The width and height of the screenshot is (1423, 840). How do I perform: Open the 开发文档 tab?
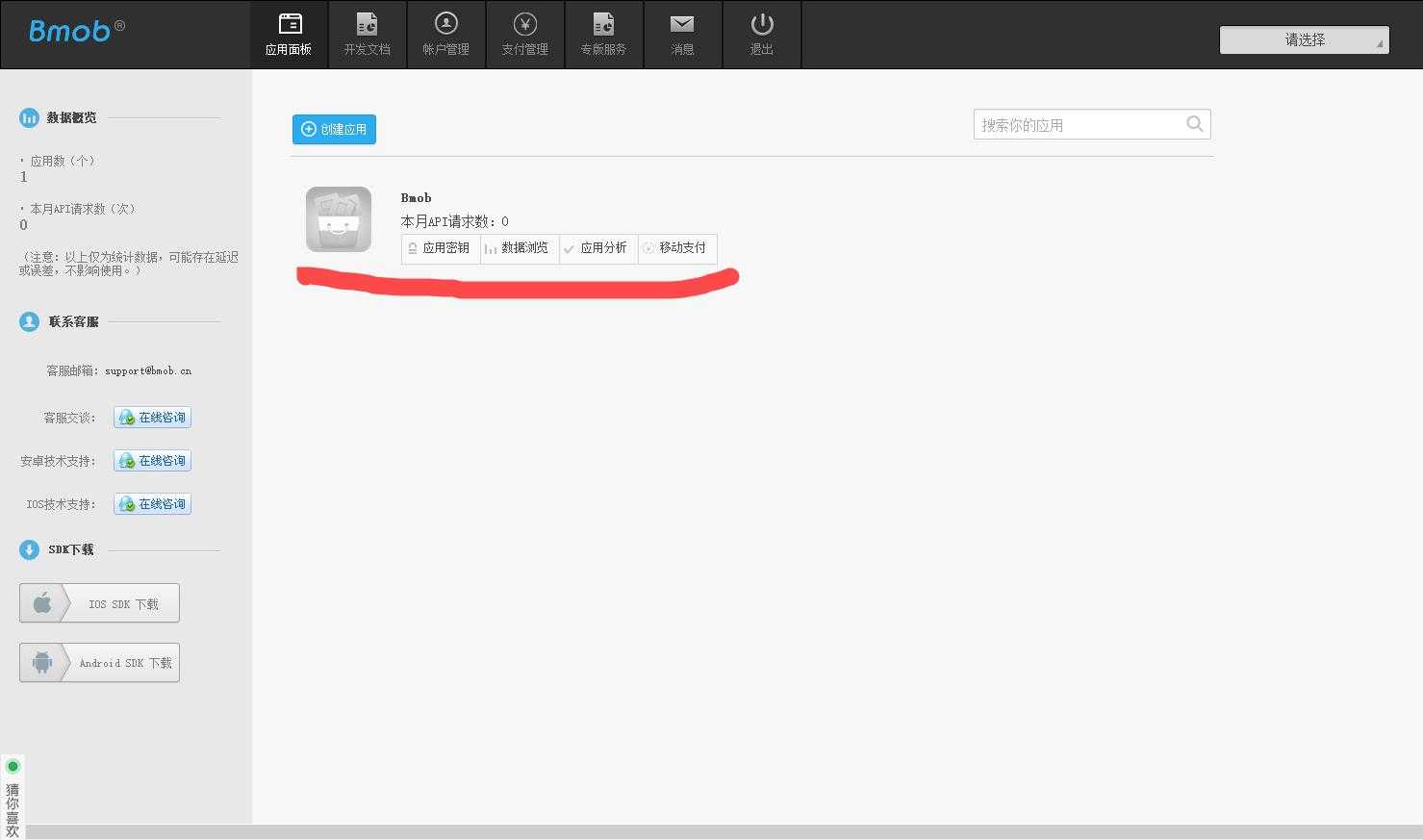coord(368,35)
